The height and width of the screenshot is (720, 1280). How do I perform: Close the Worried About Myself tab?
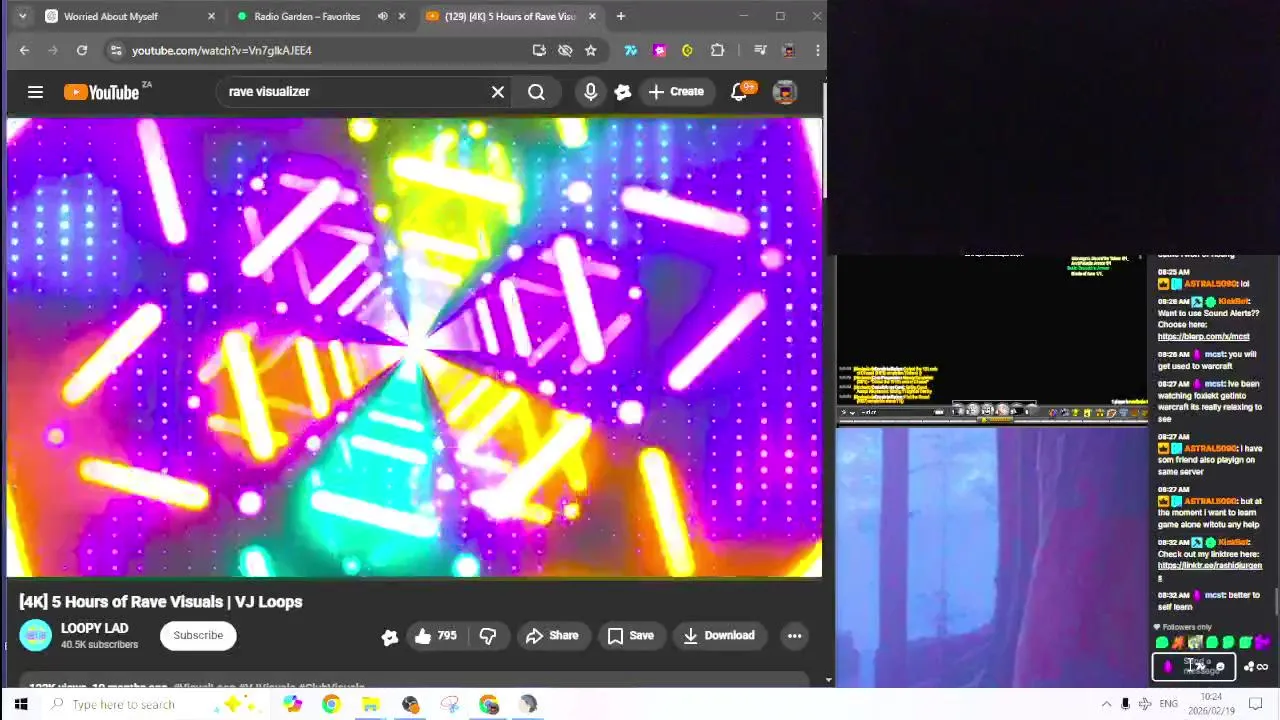click(211, 16)
